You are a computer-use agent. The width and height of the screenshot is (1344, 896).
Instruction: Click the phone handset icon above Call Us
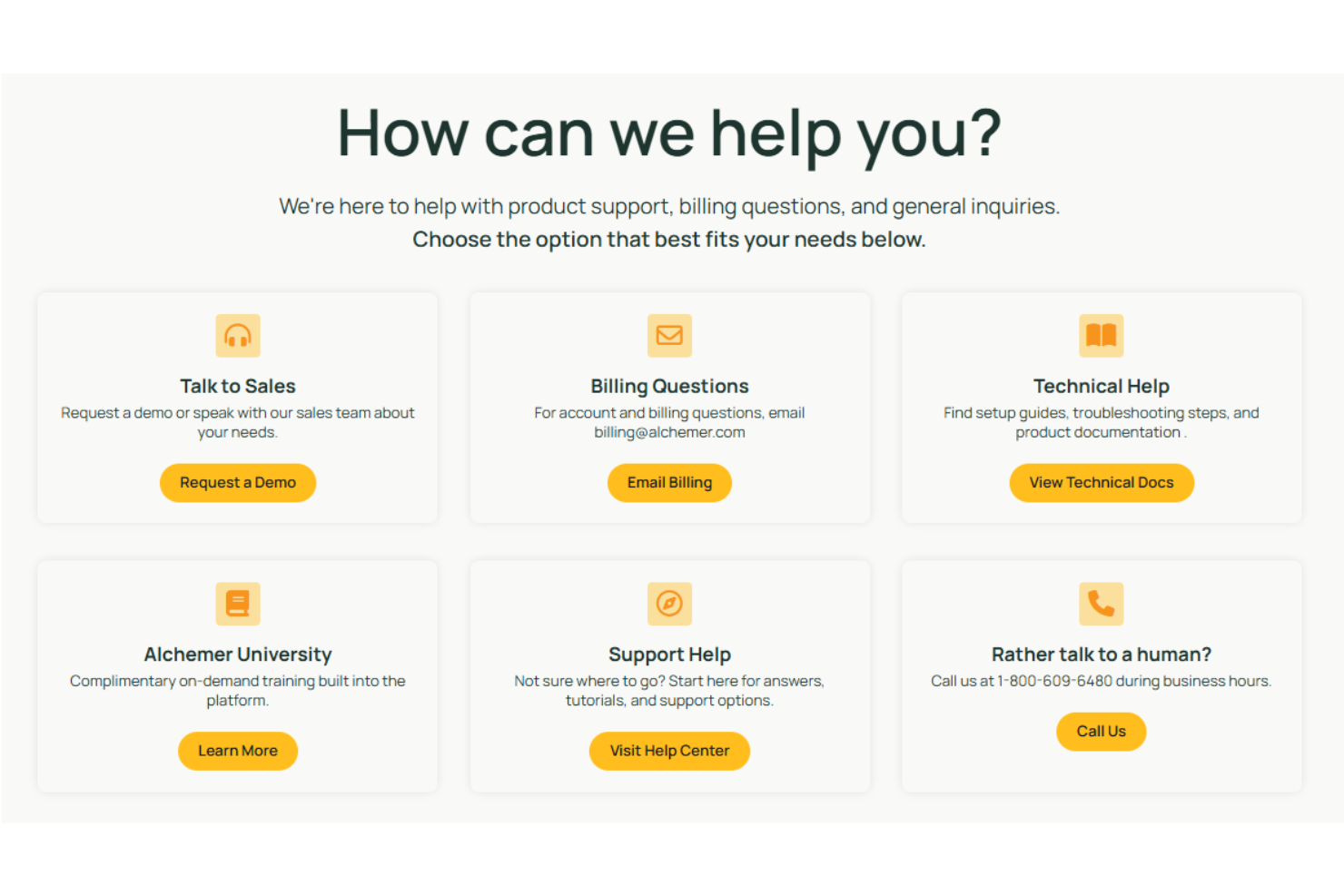pyautogui.click(x=1101, y=603)
